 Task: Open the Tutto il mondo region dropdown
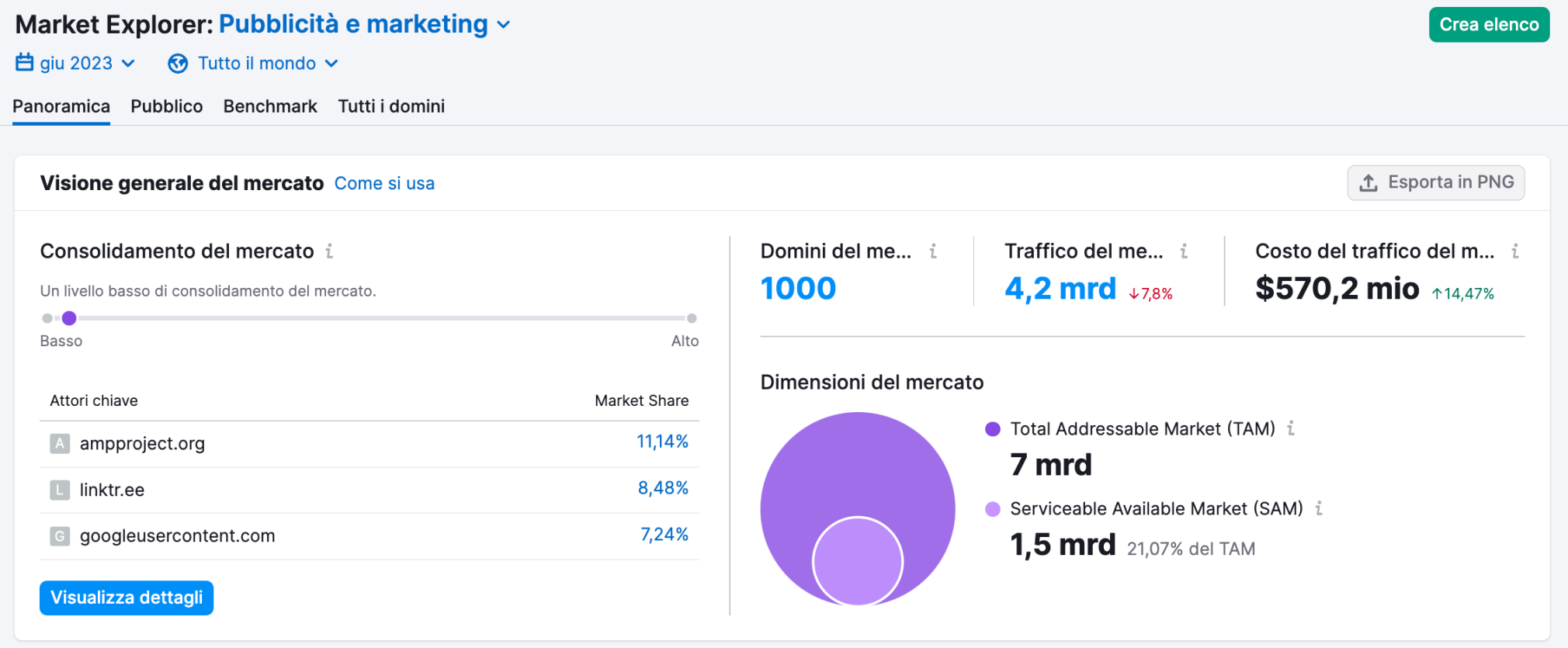click(x=254, y=64)
